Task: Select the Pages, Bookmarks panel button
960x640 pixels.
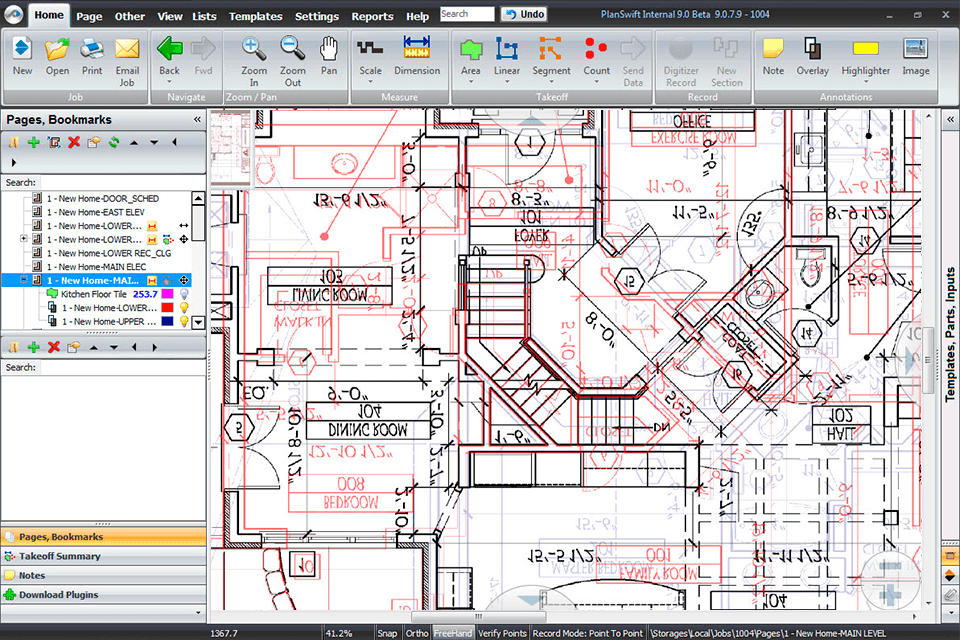Action: pos(103,536)
